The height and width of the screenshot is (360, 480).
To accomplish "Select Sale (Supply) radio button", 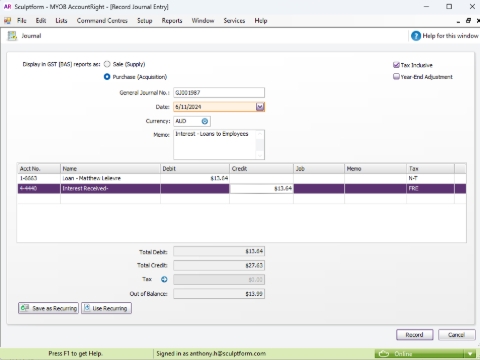I will tap(107, 64).
